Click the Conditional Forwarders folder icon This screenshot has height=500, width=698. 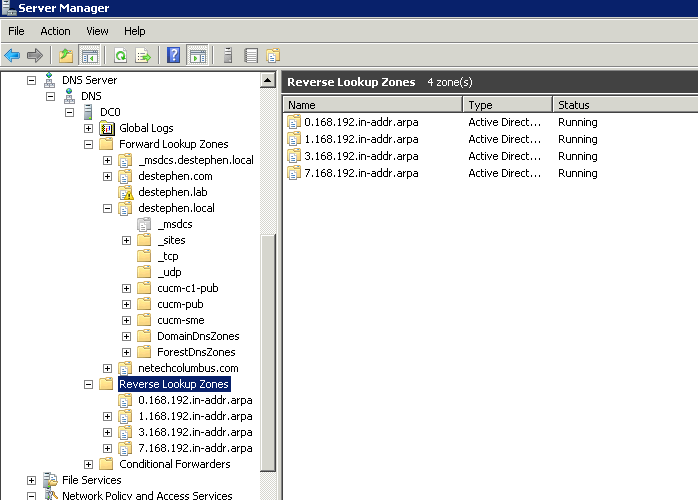(x=106, y=464)
